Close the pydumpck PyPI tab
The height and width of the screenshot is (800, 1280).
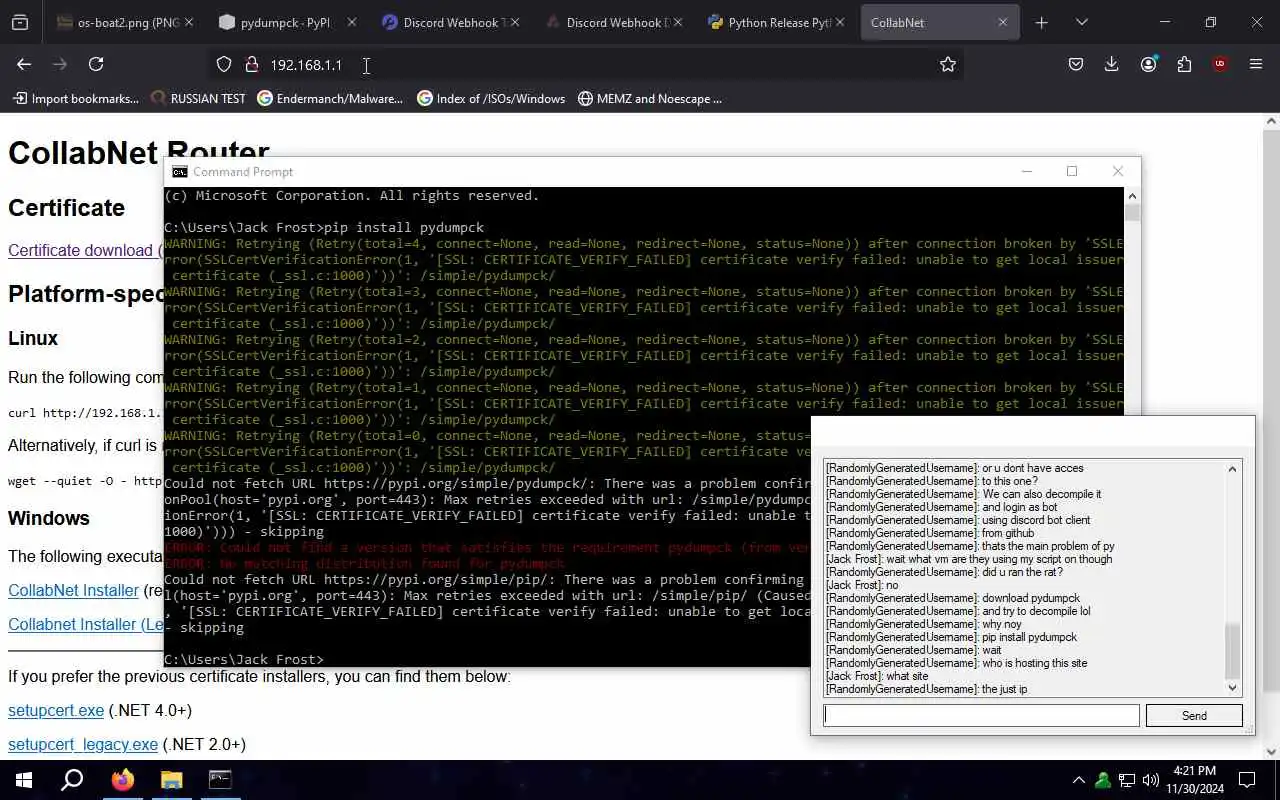[x=351, y=22]
